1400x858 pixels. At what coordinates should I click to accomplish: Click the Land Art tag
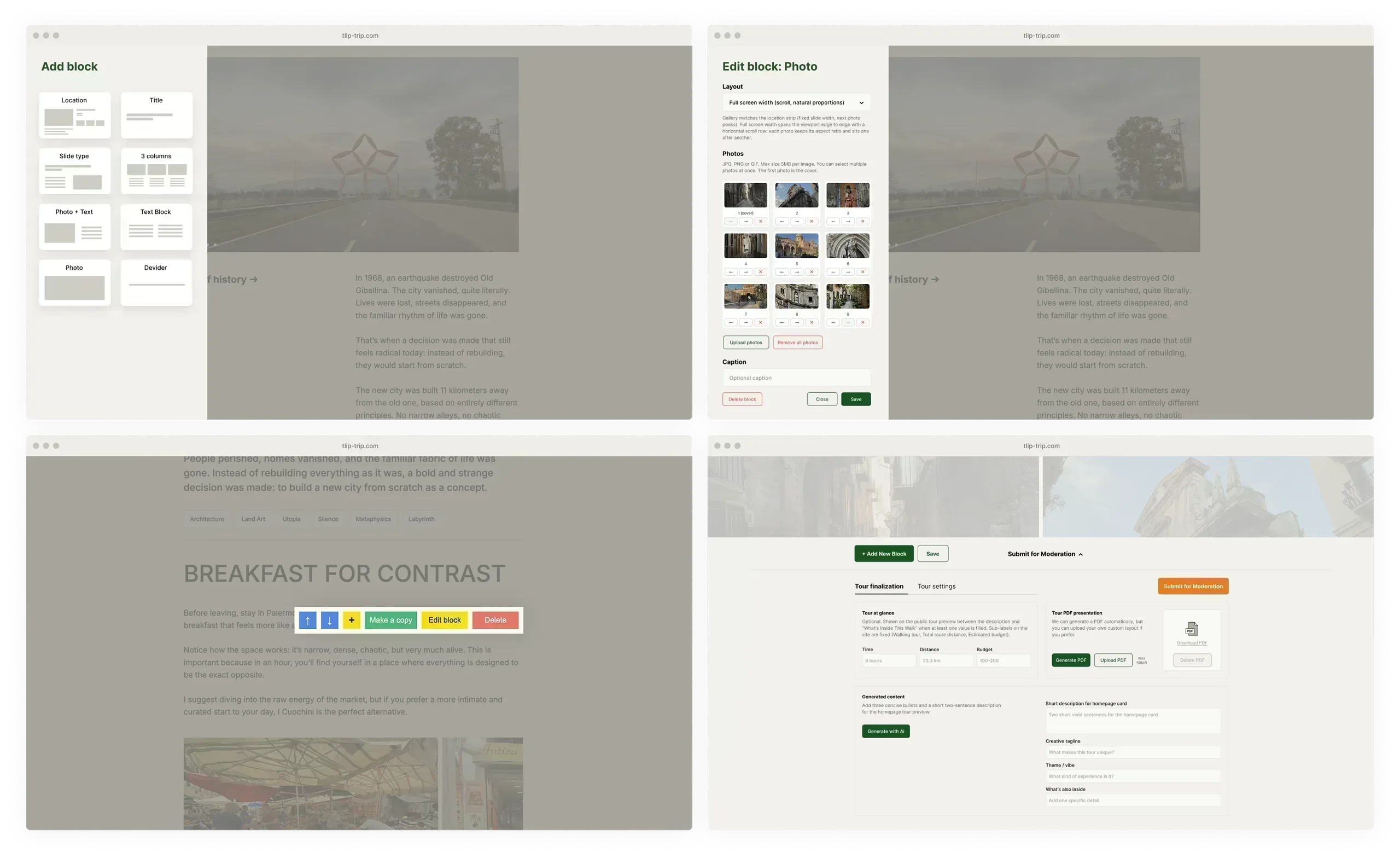point(253,519)
